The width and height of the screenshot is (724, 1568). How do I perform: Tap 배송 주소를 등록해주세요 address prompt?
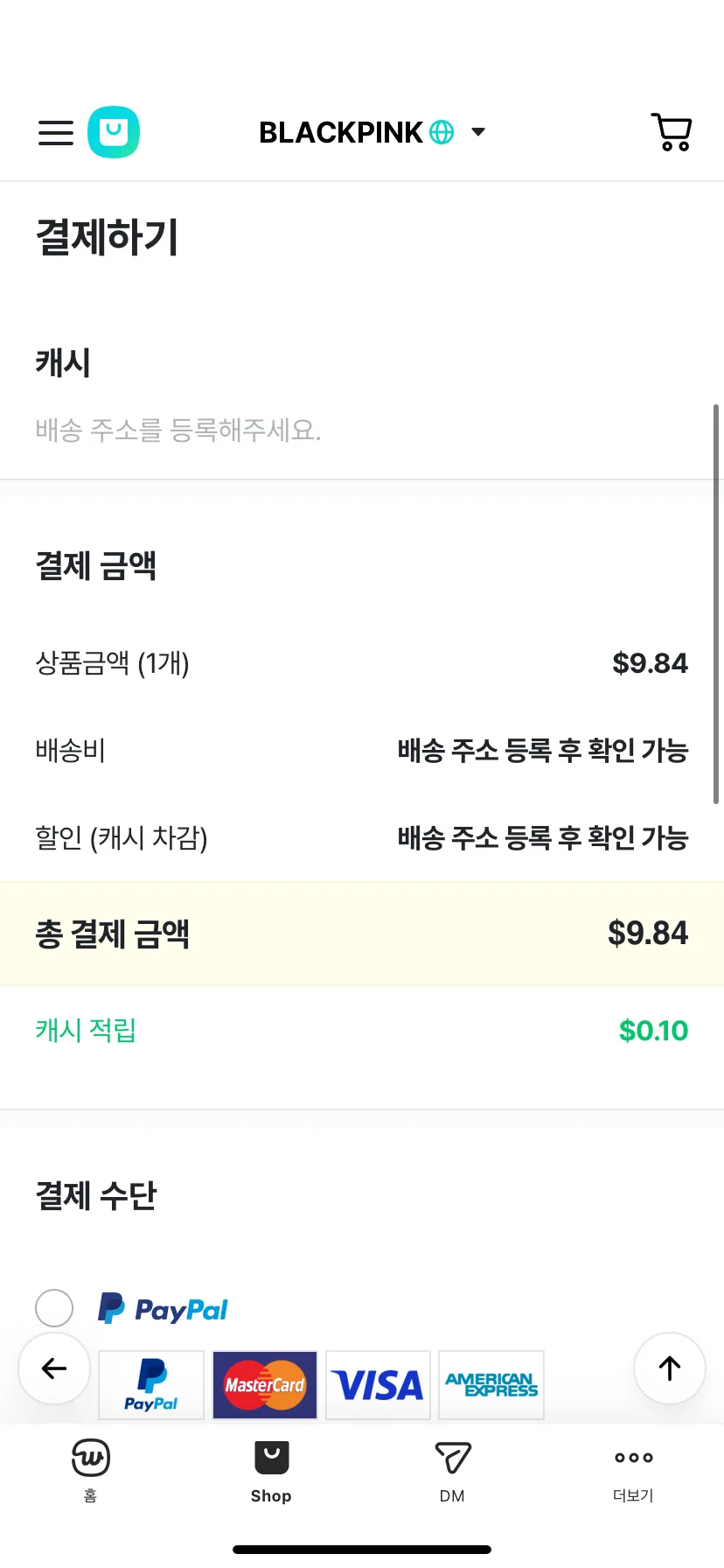tap(178, 430)
